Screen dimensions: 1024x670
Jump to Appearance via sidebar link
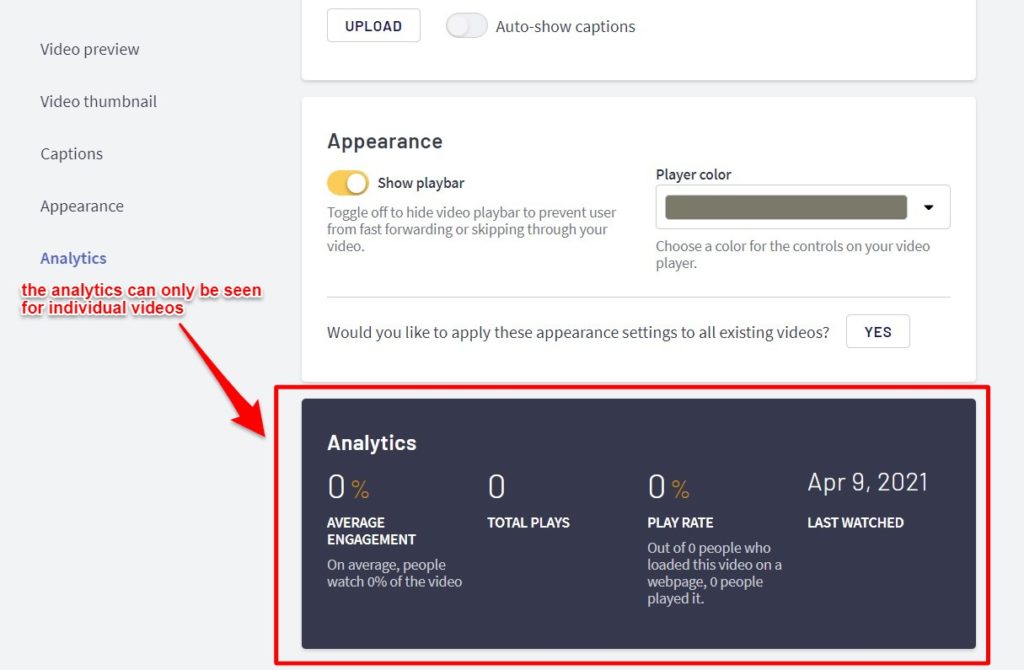click(82, 206)
